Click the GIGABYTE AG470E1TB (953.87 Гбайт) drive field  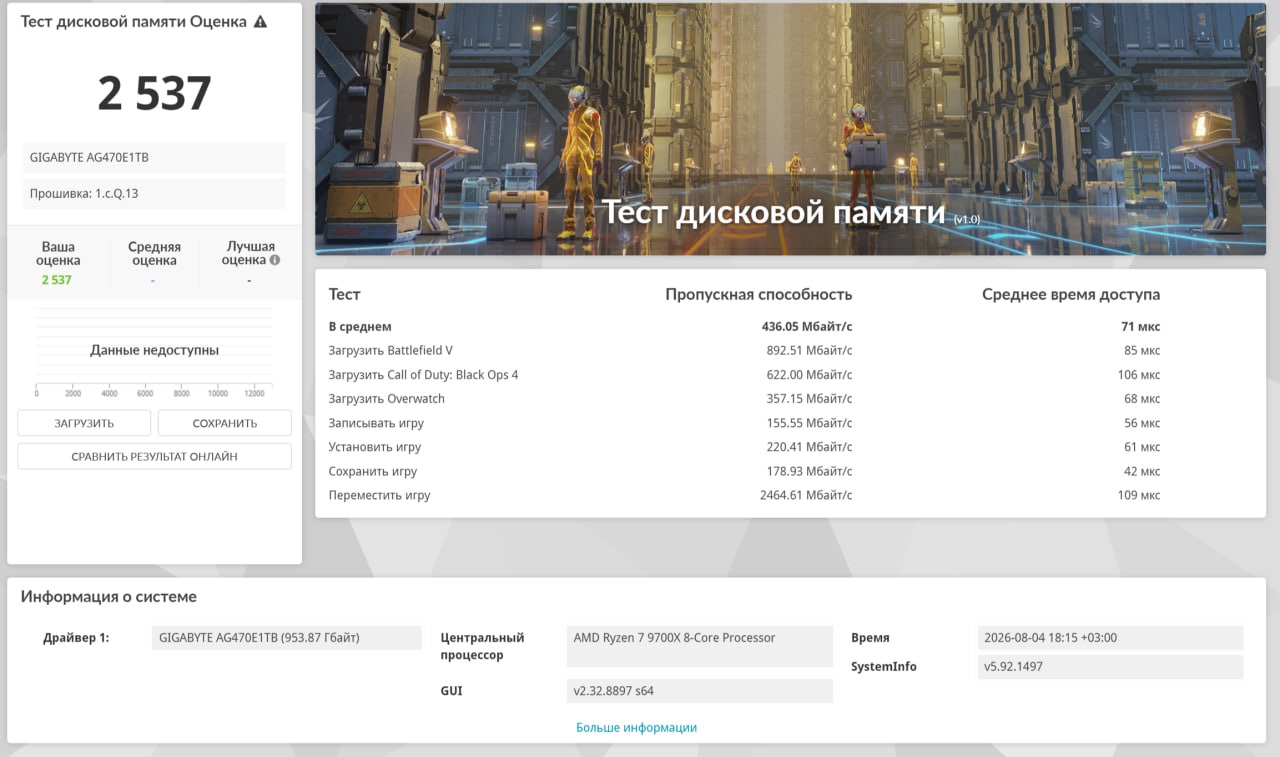[x=287, y=638]
